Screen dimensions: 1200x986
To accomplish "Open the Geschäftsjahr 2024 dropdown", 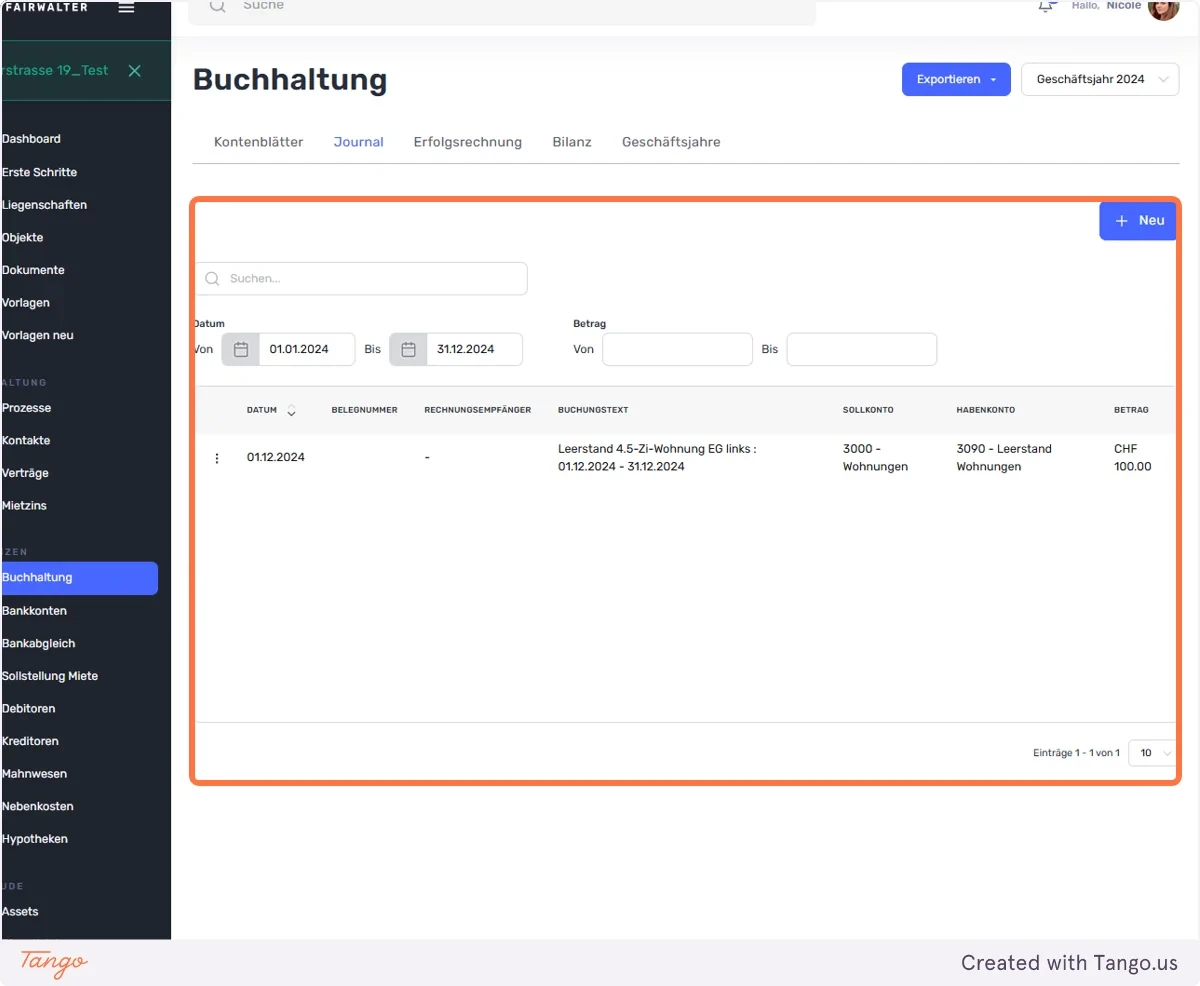I will (1100, 80).
